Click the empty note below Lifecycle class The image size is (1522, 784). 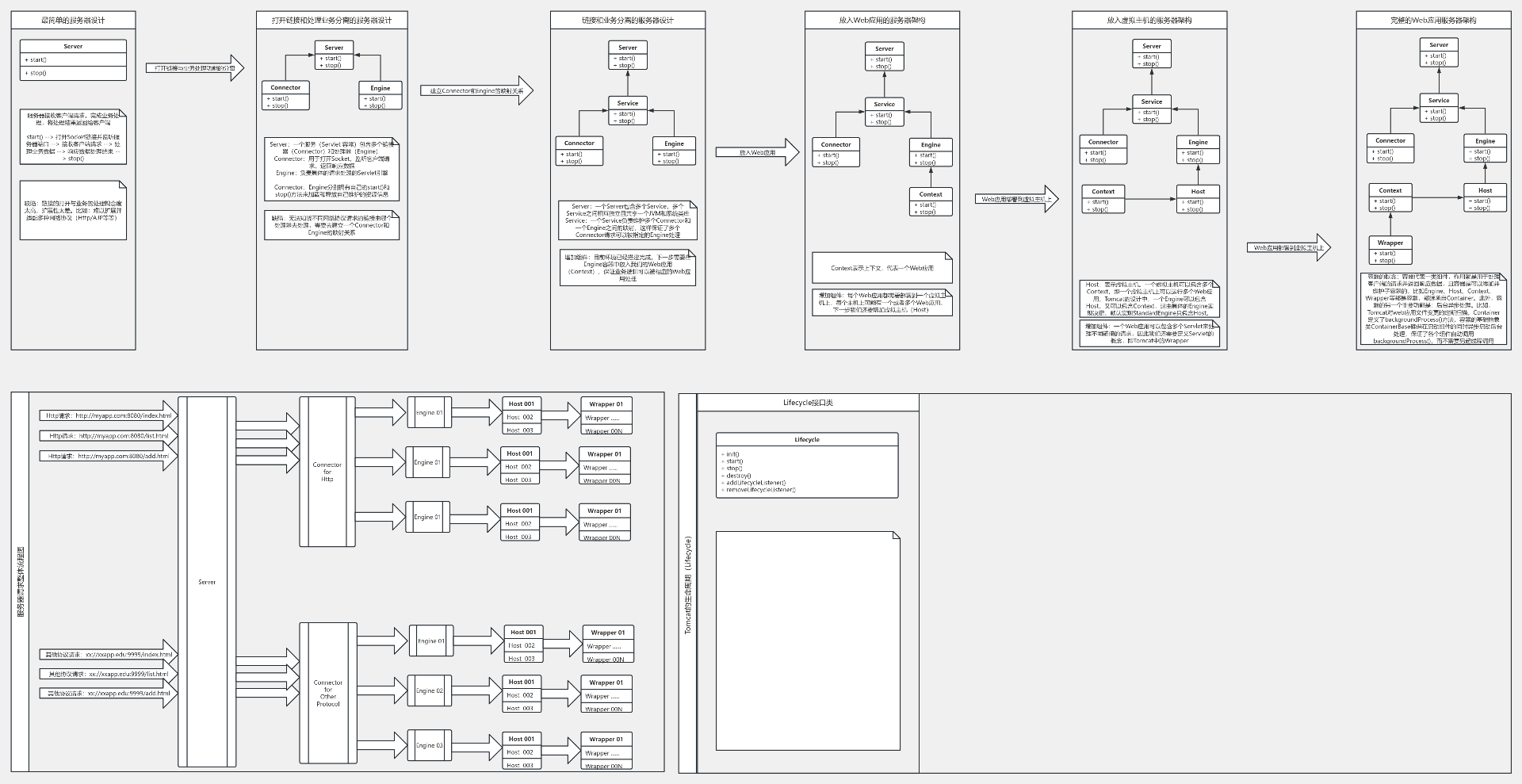coord(808,641)
